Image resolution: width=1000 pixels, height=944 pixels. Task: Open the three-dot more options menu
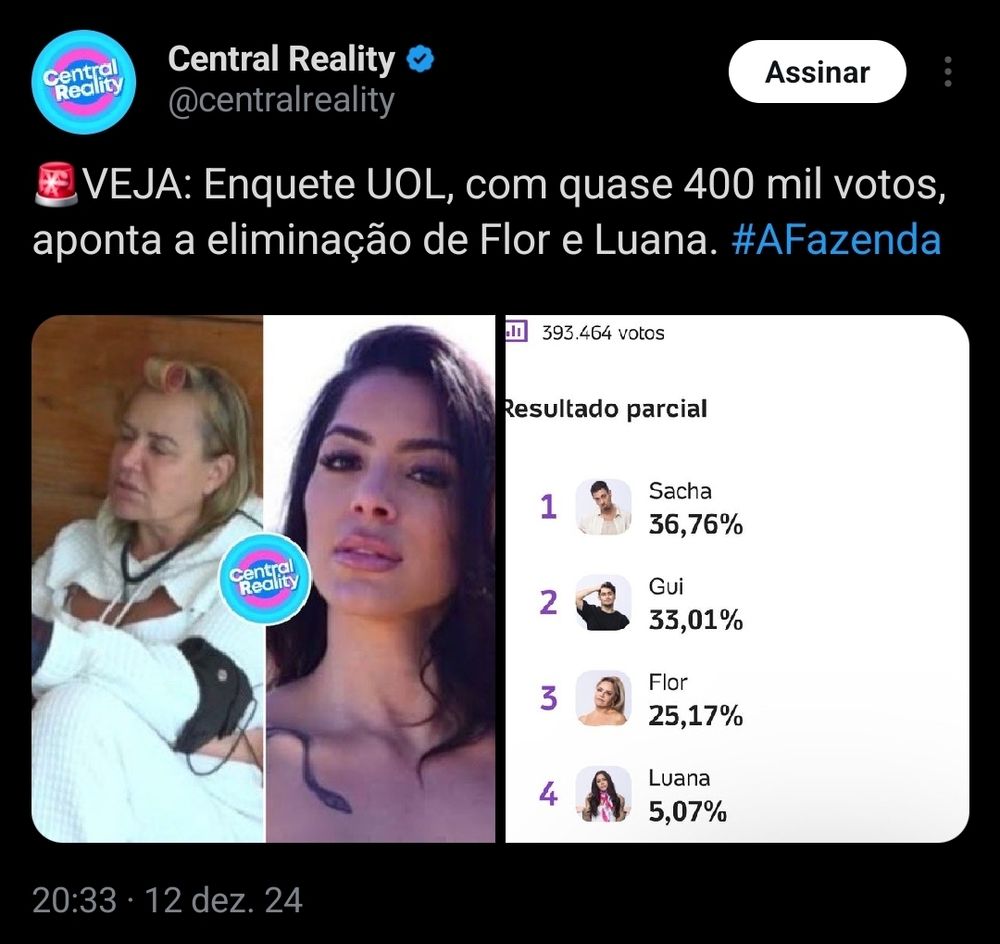(948, 71)
